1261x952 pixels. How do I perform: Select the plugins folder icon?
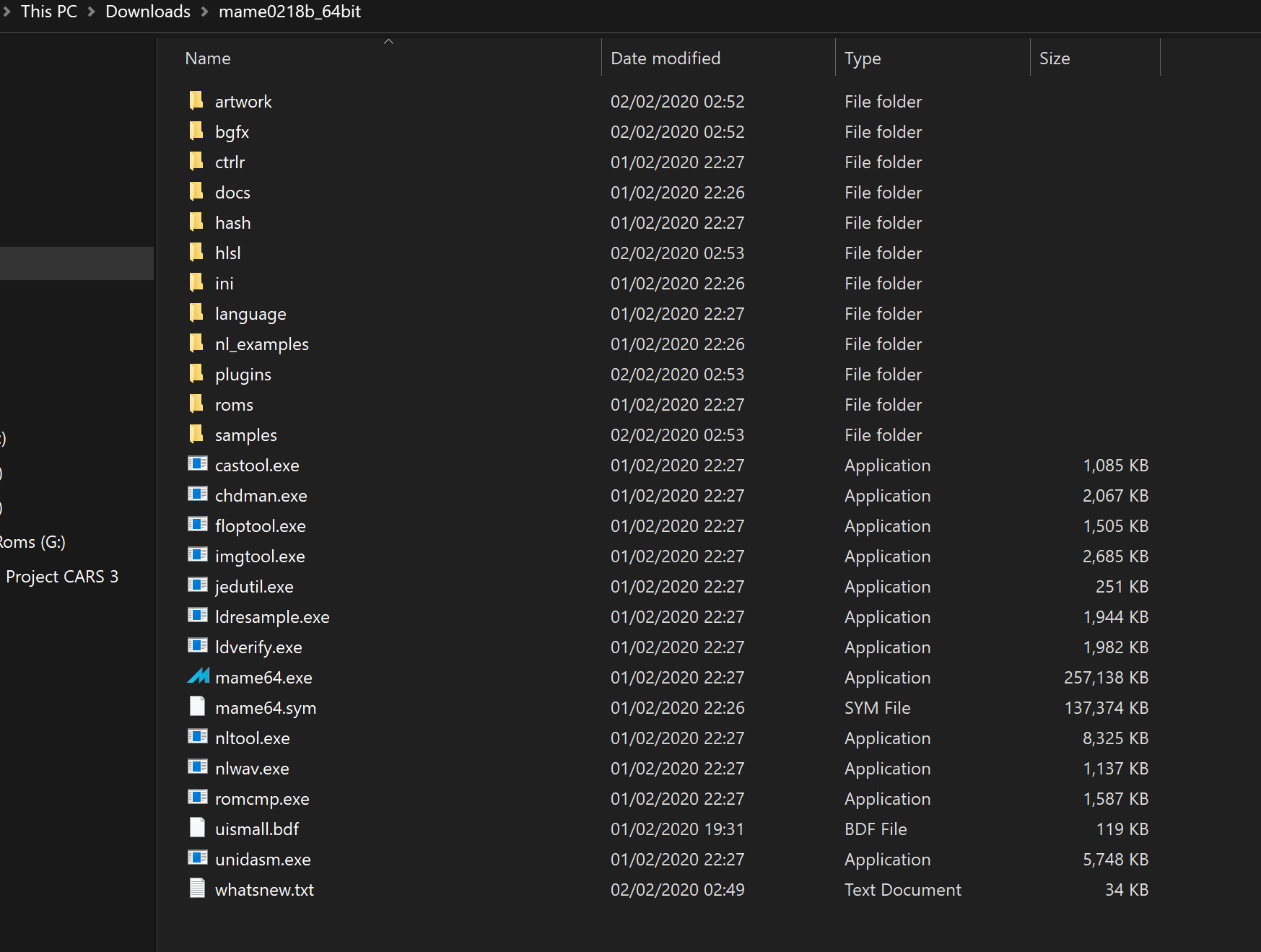(x=196, y=373)
